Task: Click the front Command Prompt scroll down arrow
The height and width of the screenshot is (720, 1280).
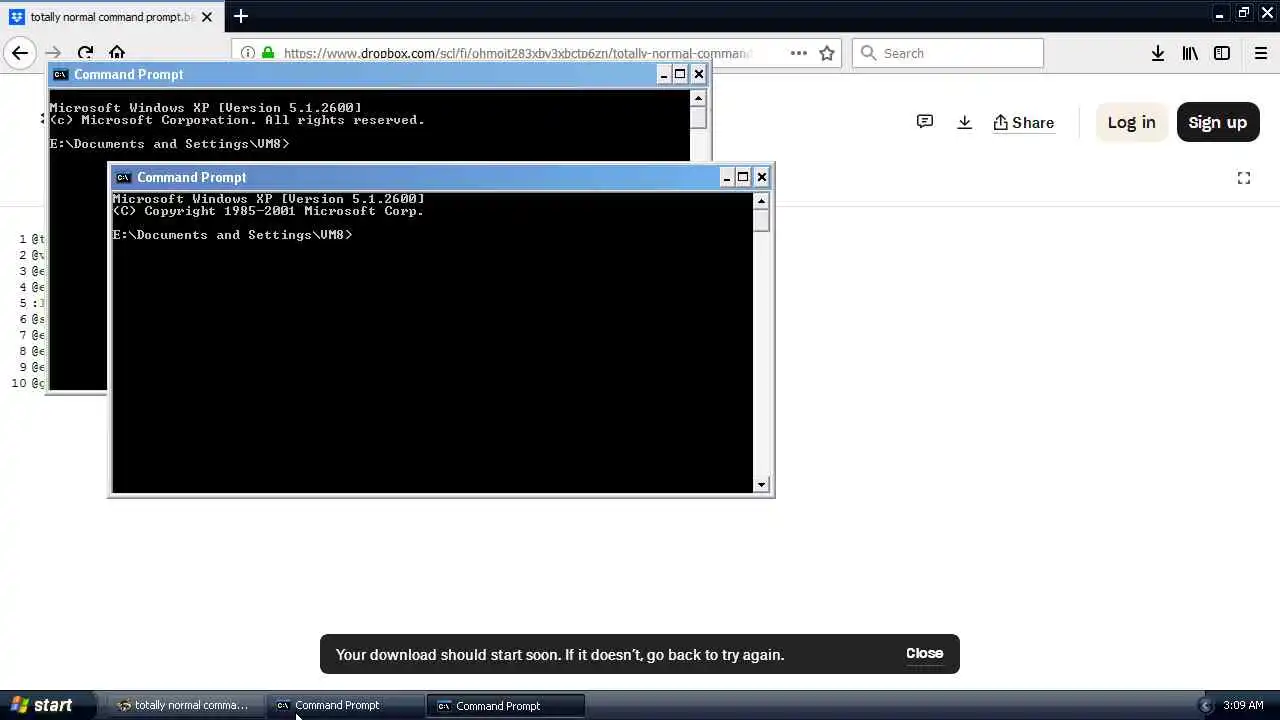Action: pos(761,485)
